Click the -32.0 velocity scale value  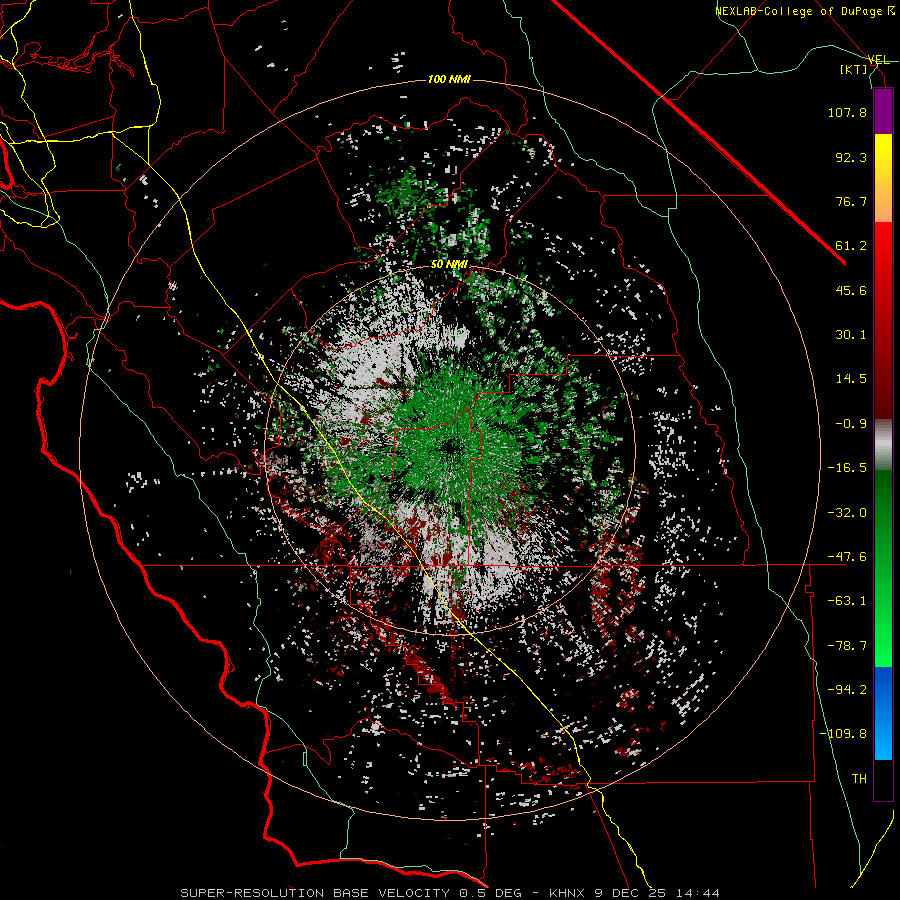pos(847,513)
